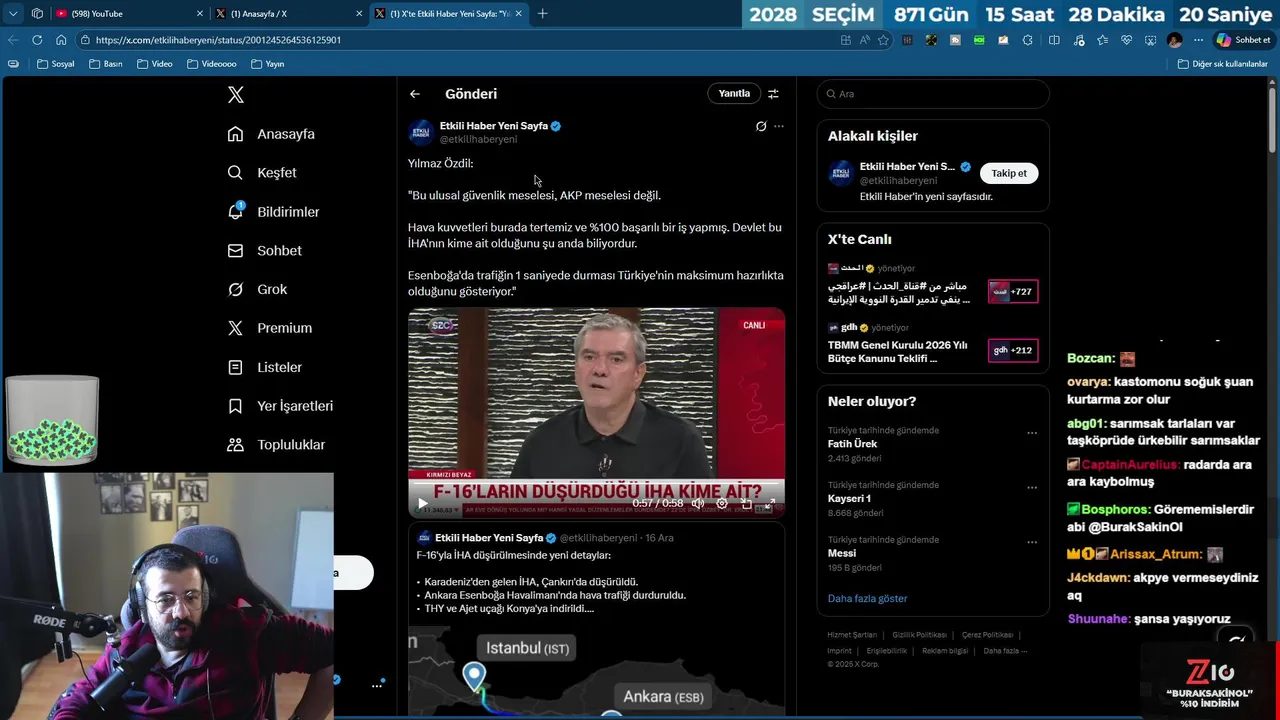
Task: Click the account more options dots
Action: click(377, 685)
